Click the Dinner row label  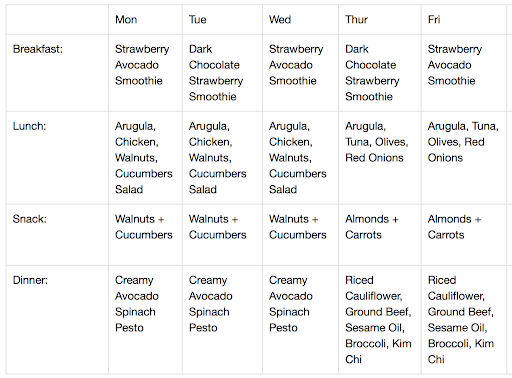tap(30, 280)
